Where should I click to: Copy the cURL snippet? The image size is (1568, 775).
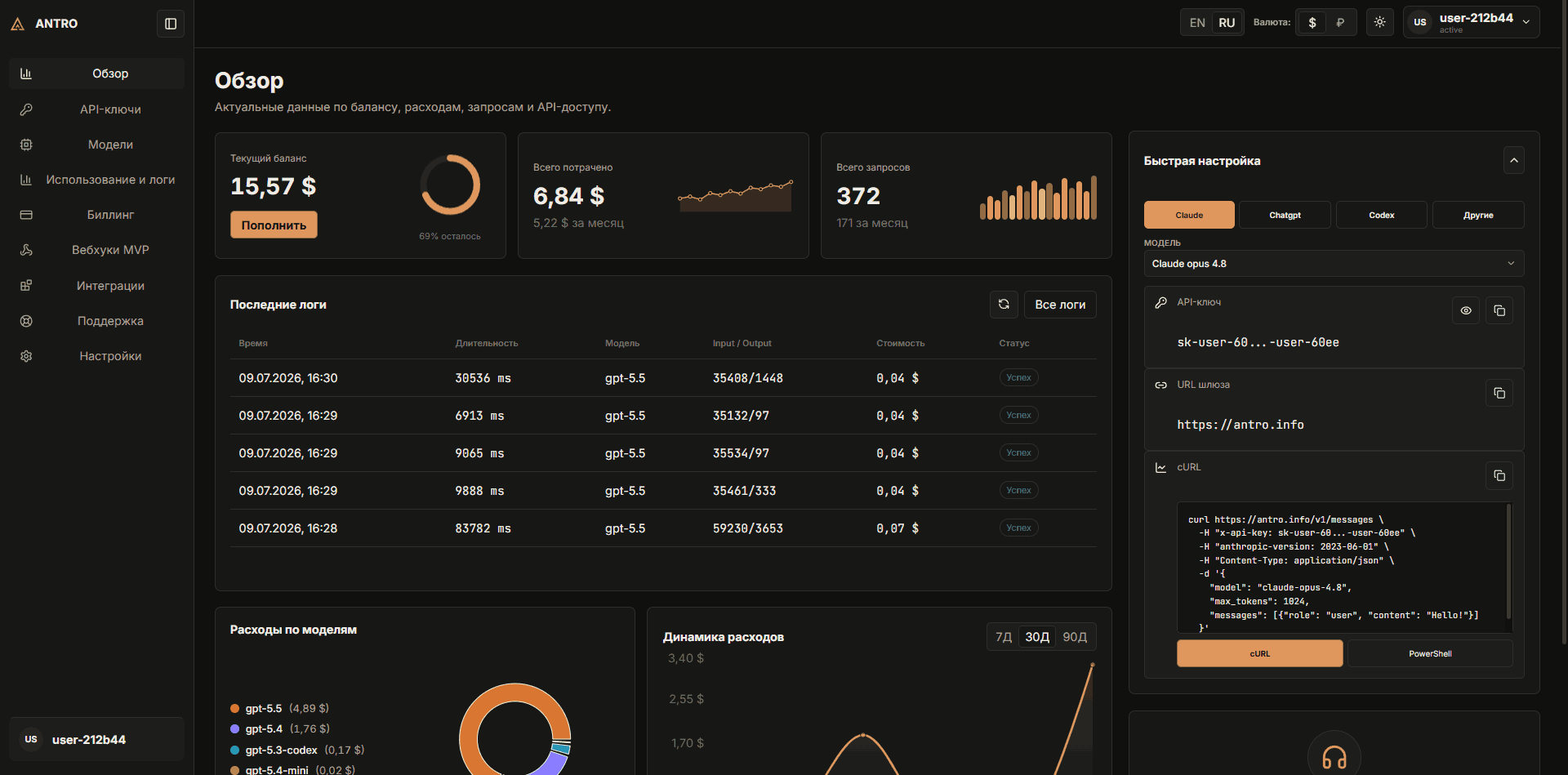tap(1499, 475)
